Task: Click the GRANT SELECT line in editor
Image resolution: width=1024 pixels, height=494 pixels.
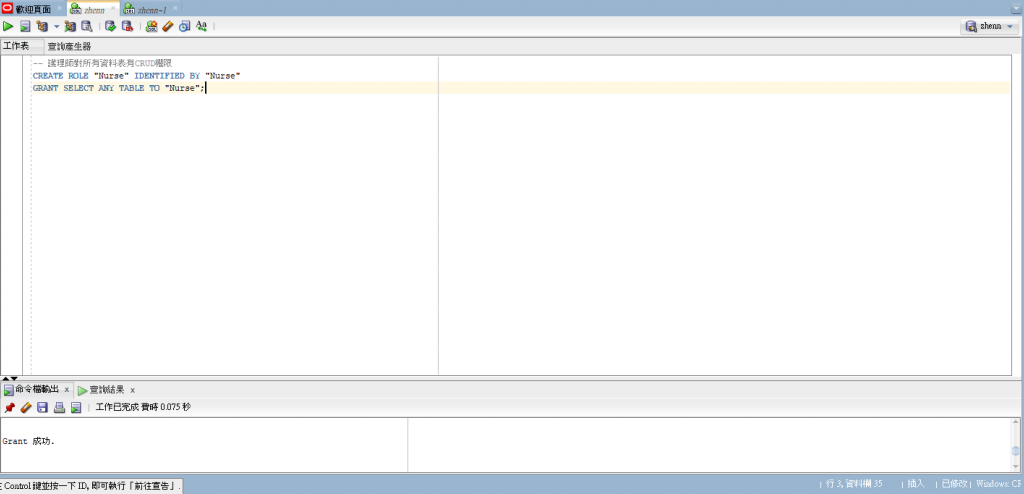Action: click(x=119, y=88)
